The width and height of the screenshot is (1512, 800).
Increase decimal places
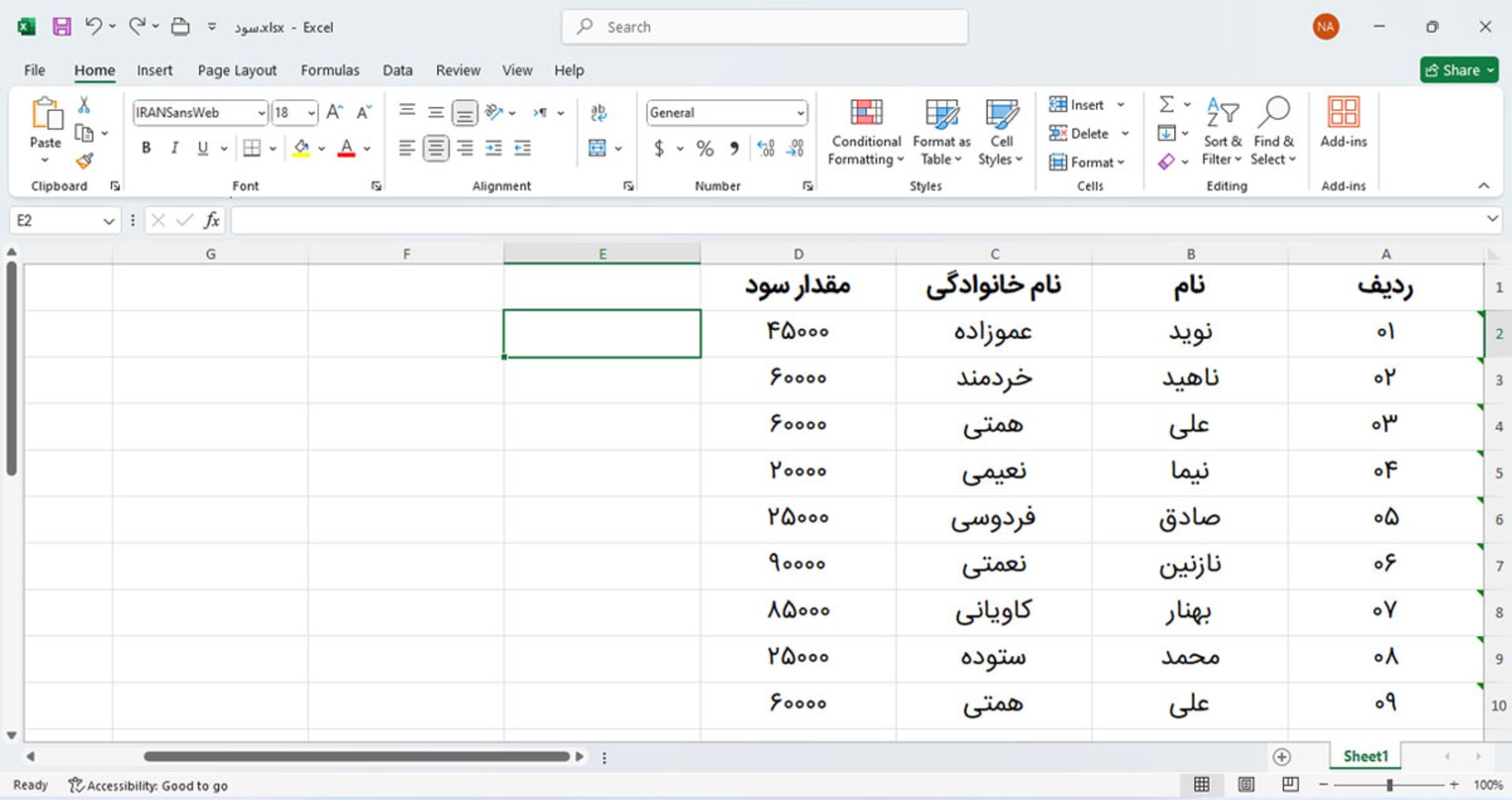coord(765,147)
